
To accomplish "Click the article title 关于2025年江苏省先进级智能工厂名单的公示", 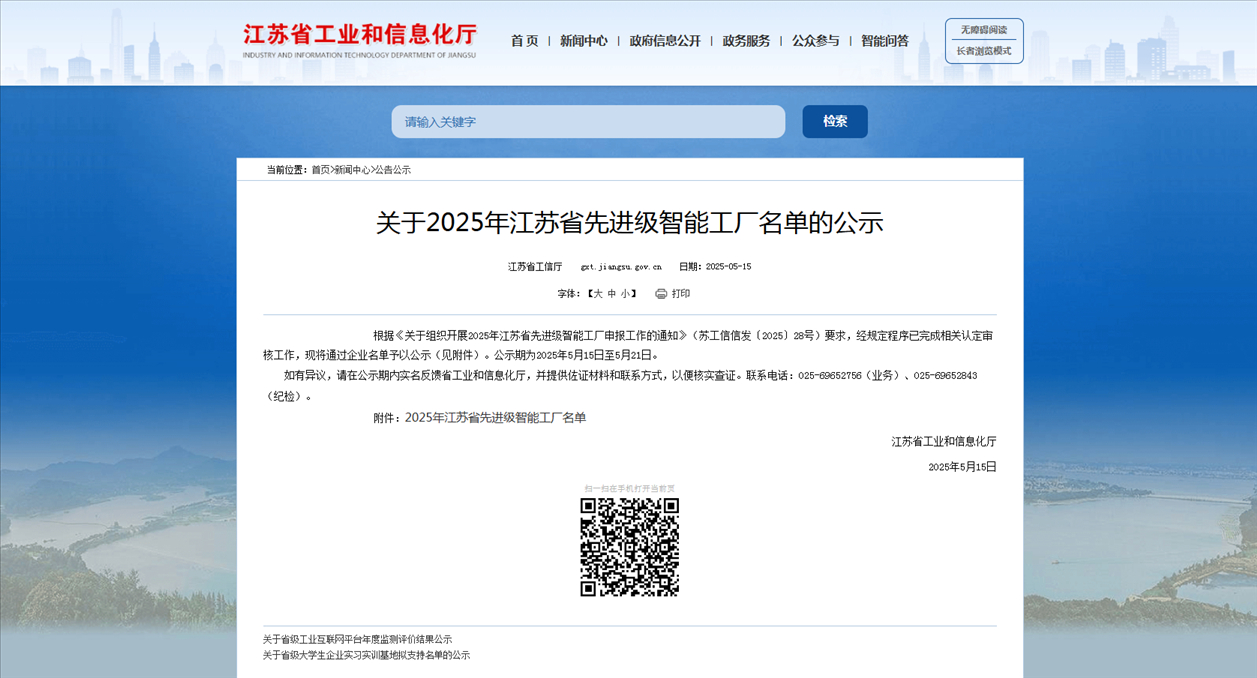I will (x=630, y=223).
